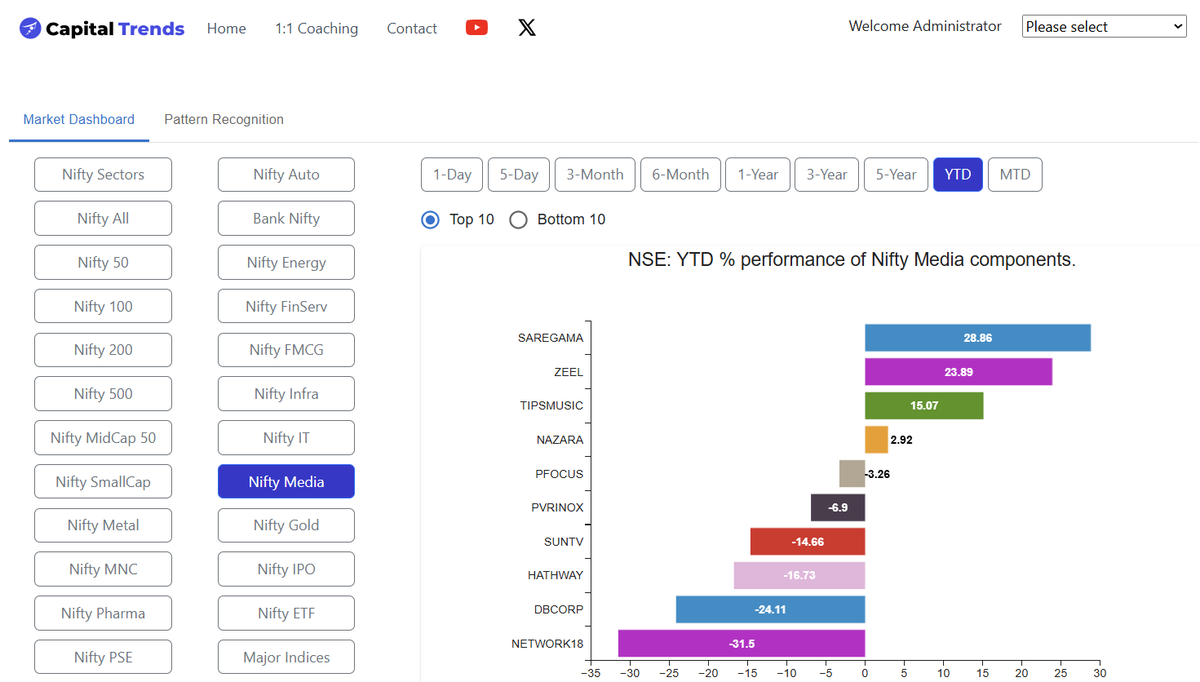Click the Capital Trends logo
This screenshot has width=1200, height=682.
click(102, 29)
